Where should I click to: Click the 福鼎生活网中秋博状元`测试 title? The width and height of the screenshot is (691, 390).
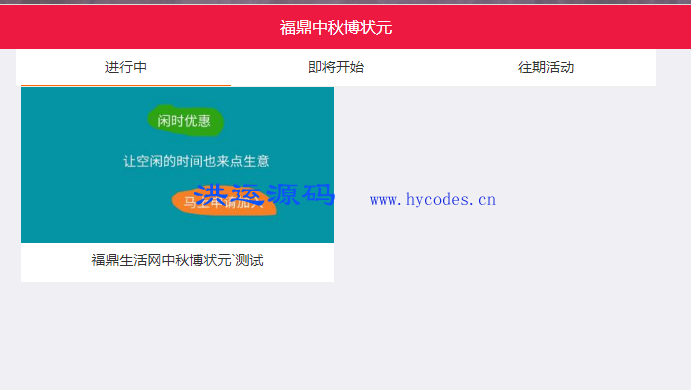[x=177, y=260]
